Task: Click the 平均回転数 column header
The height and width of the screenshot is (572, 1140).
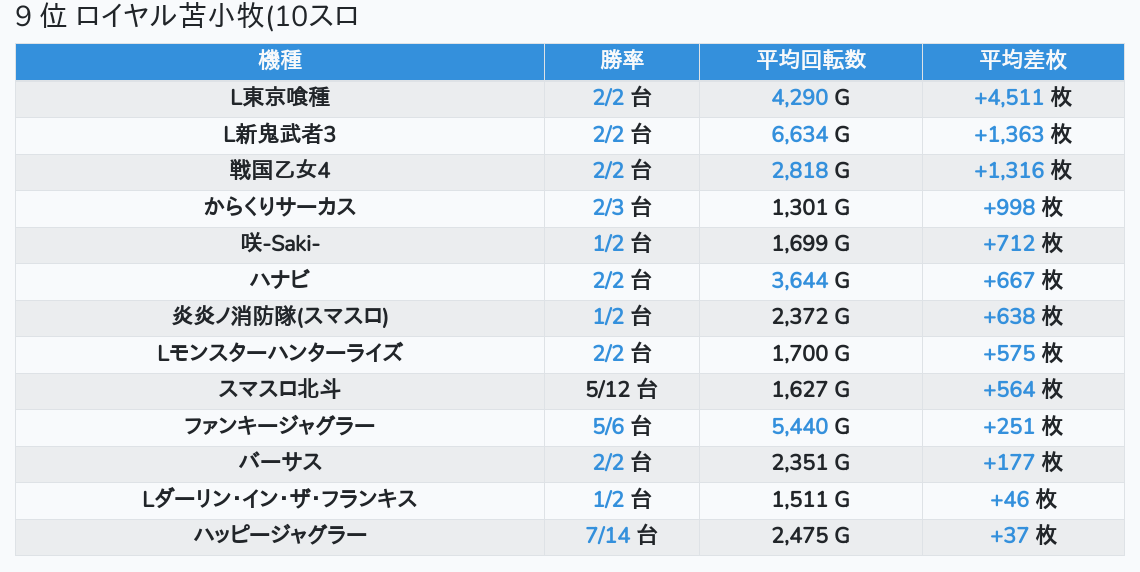Action: pos(810,61)
